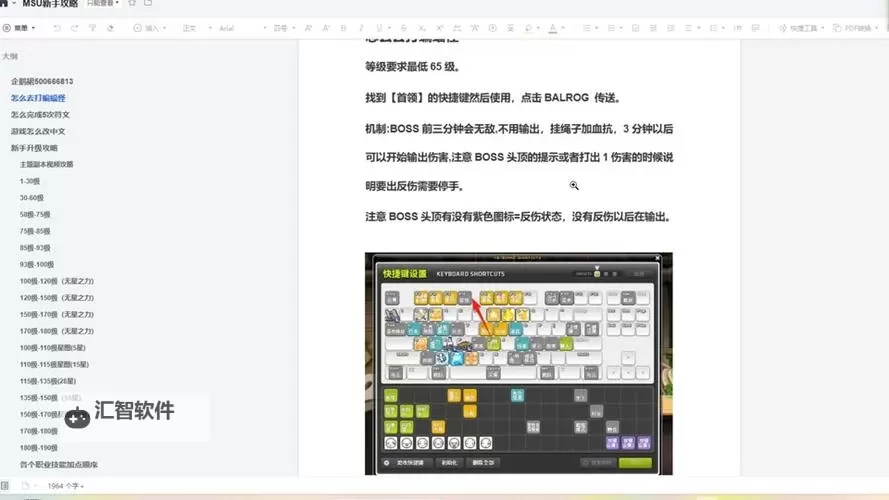889x500 pixels.
Task: Select outline item 170级-180级 (无星之力)
Action: [57, 331]
